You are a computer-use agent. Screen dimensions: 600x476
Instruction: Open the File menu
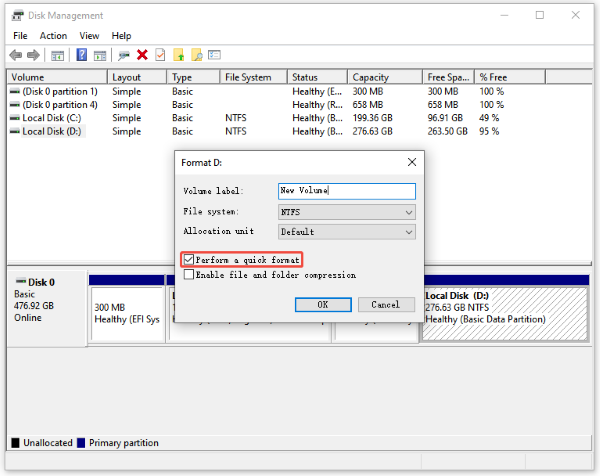tap(20, 36)
